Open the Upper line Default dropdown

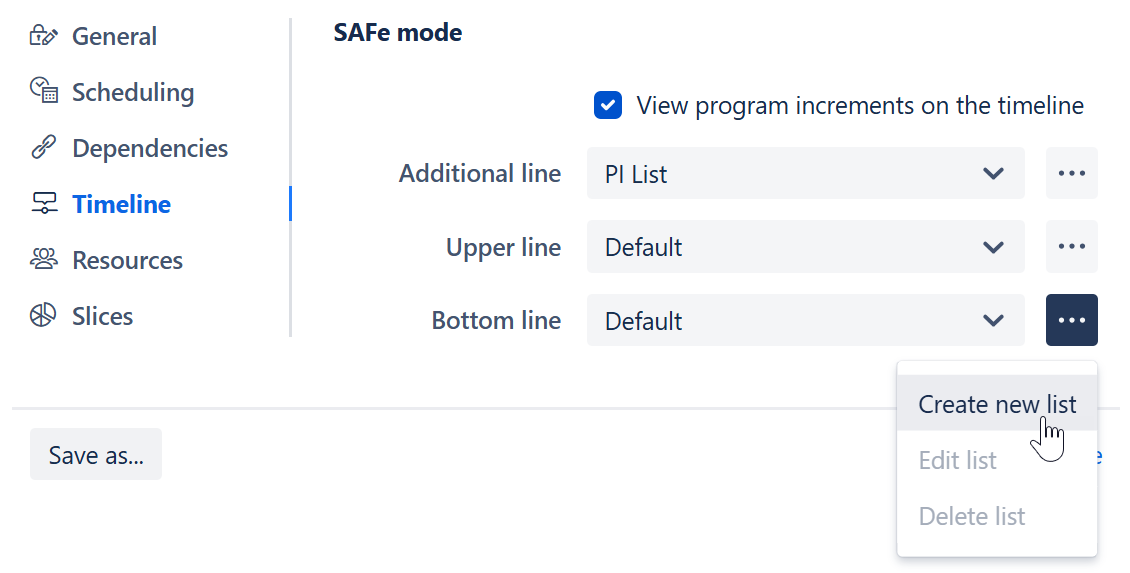[805, 247]
